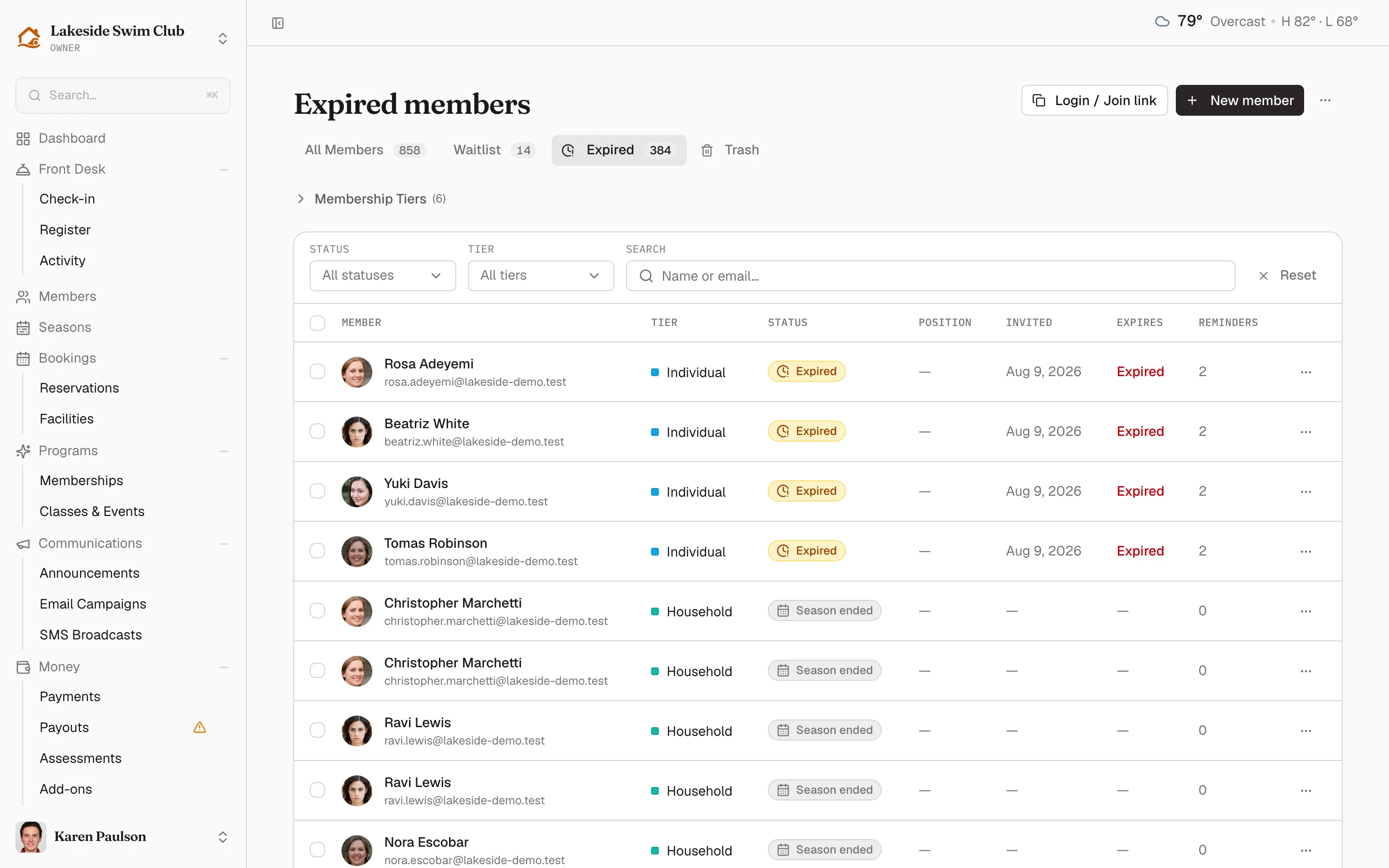Select Tomas Robinson's row checkbox

coord(317,551)
